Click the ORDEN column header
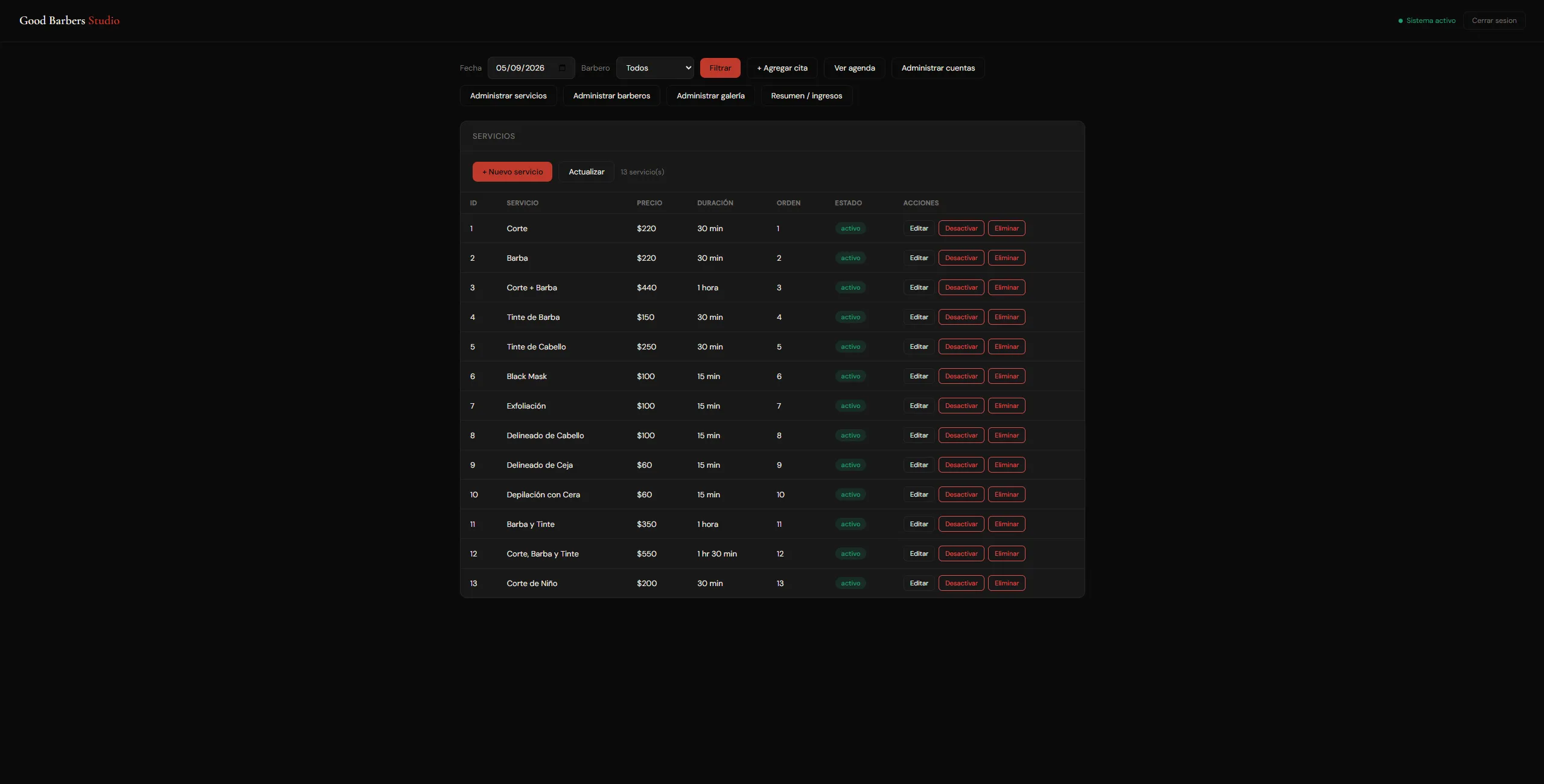The height and width of the screenshot is (784, 1544). pos(788,203)
